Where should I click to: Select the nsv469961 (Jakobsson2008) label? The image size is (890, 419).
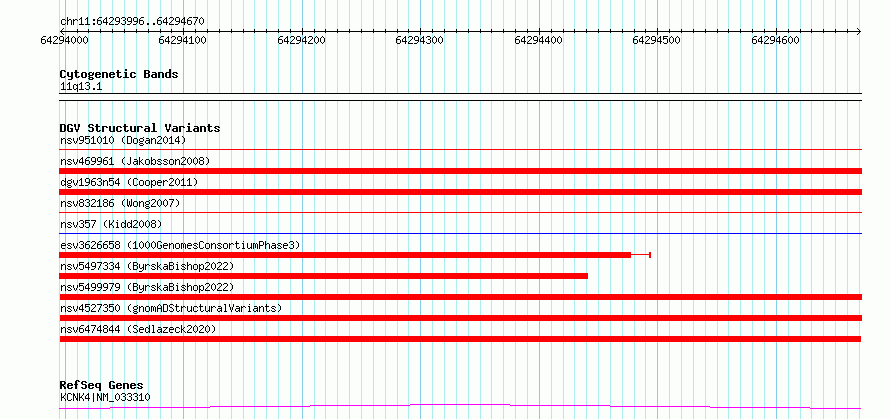coord(135,161)
